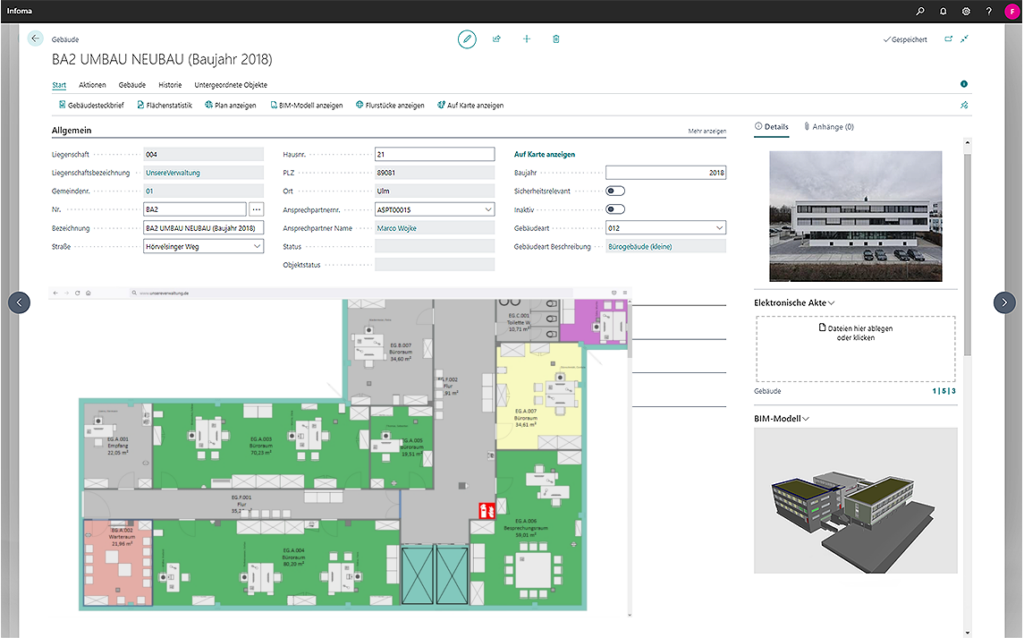Viewport: 1024px width, 638px height.
Task: Open search via the magnifier icon
Action: (x=919, y=11)
